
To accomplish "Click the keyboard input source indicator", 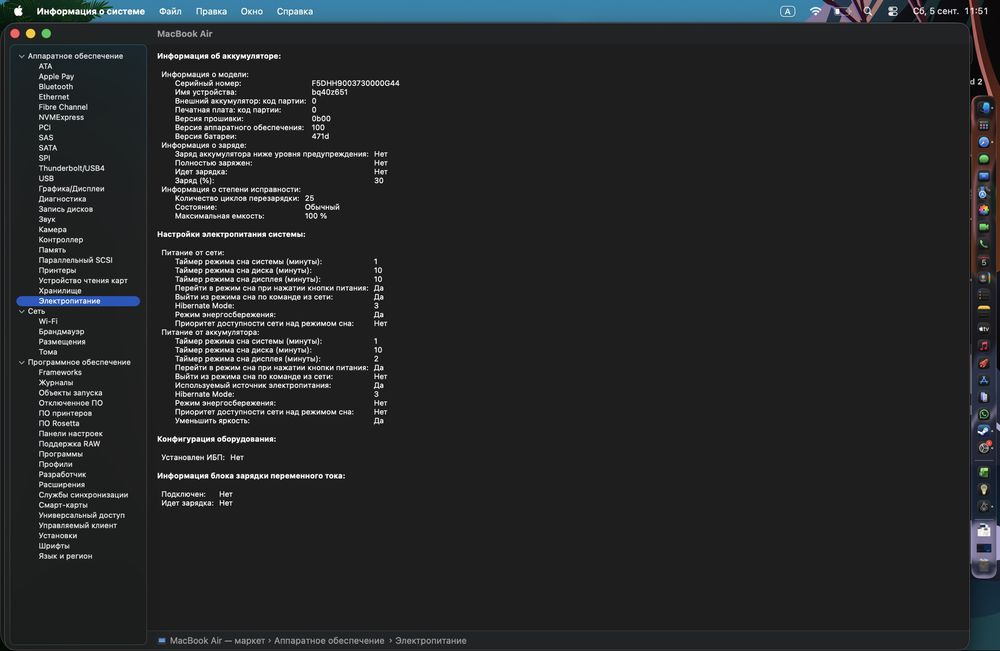I will pyautogui.click(x=788, y=11).
